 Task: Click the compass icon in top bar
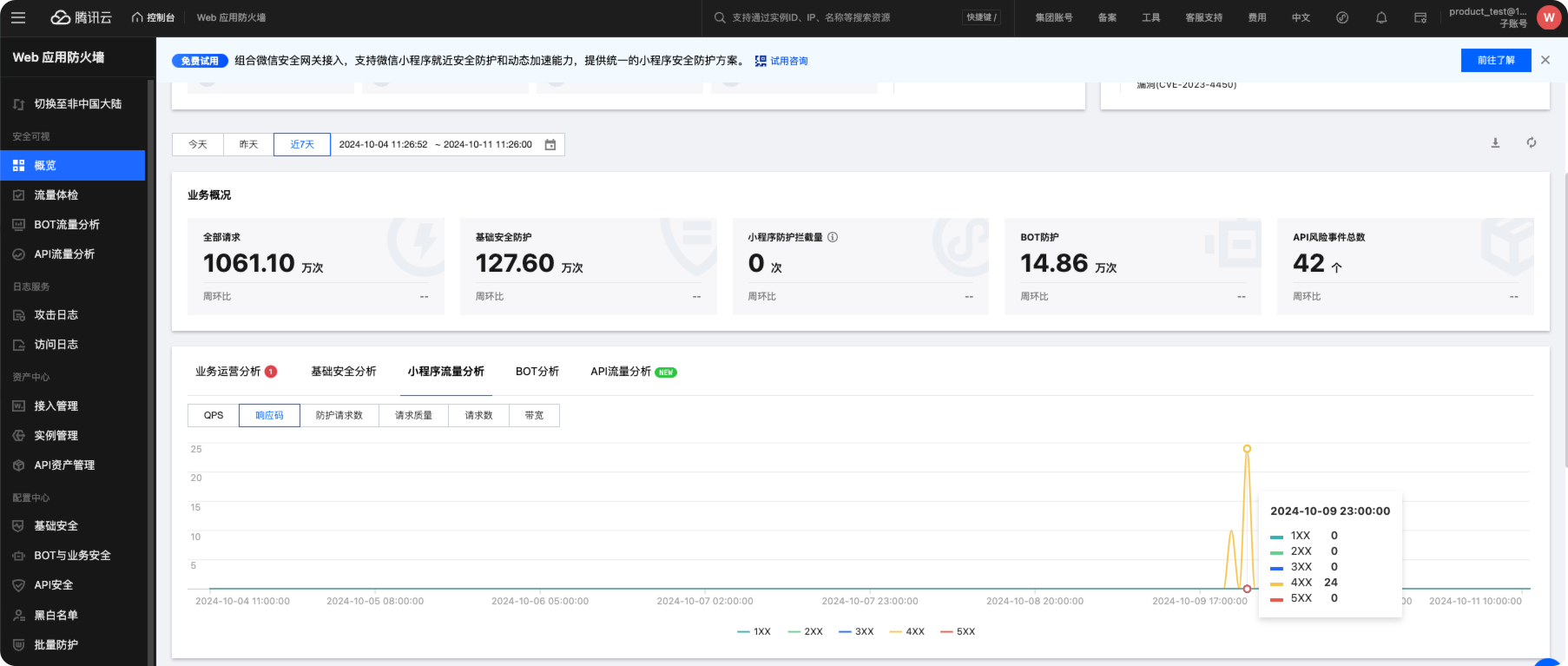click(x=1342, y=17)
